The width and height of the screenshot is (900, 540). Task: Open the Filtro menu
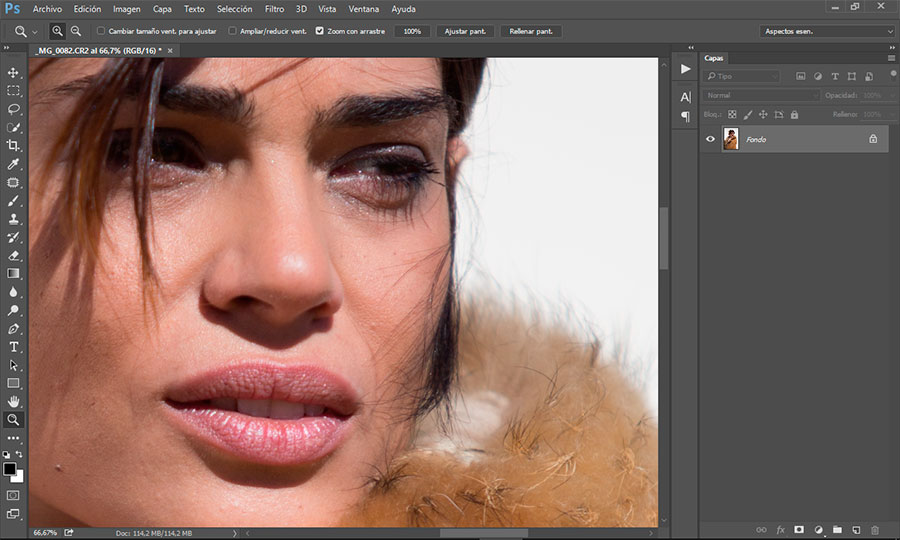[274, 9]
